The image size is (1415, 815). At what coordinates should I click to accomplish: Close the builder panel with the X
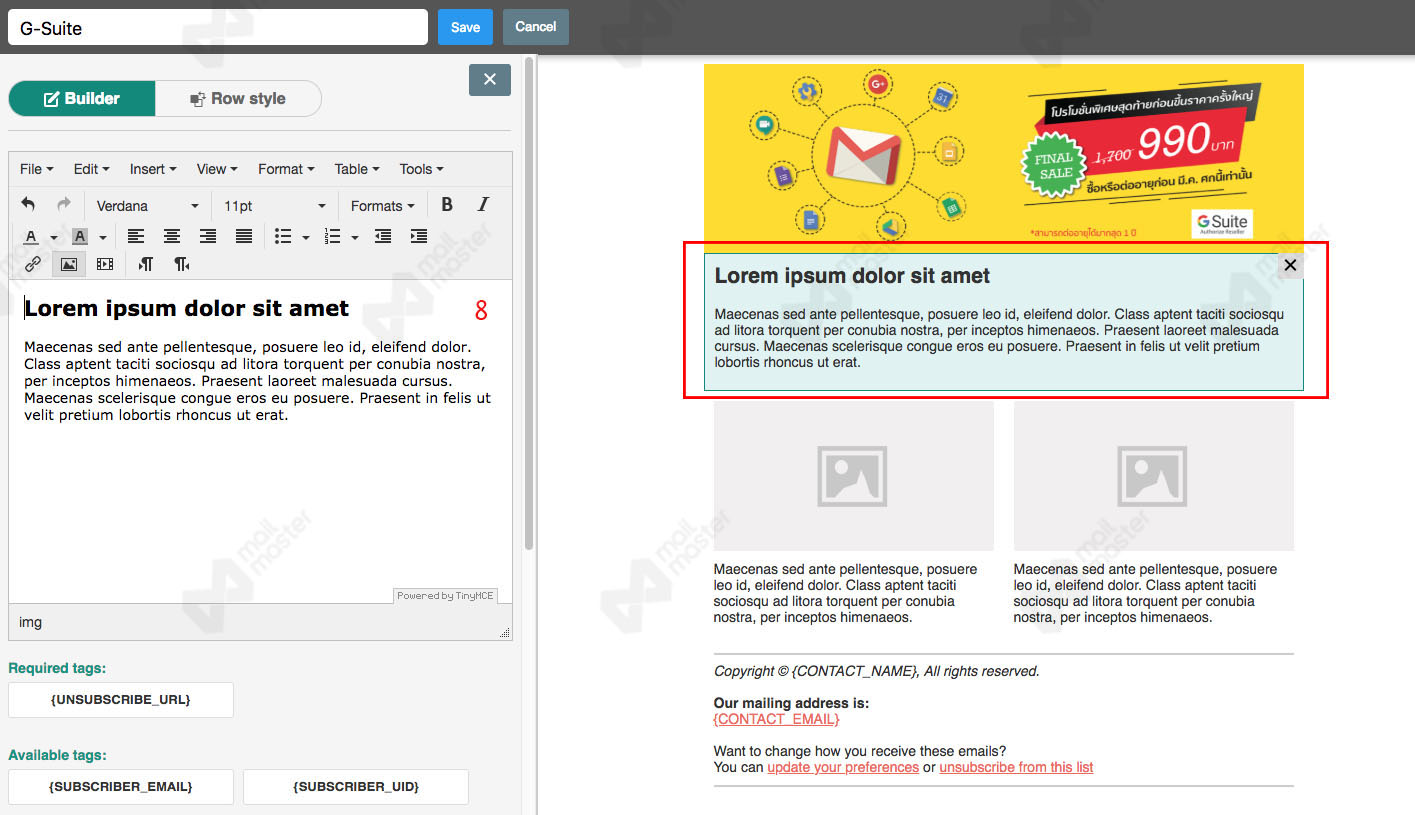[490, 80]
